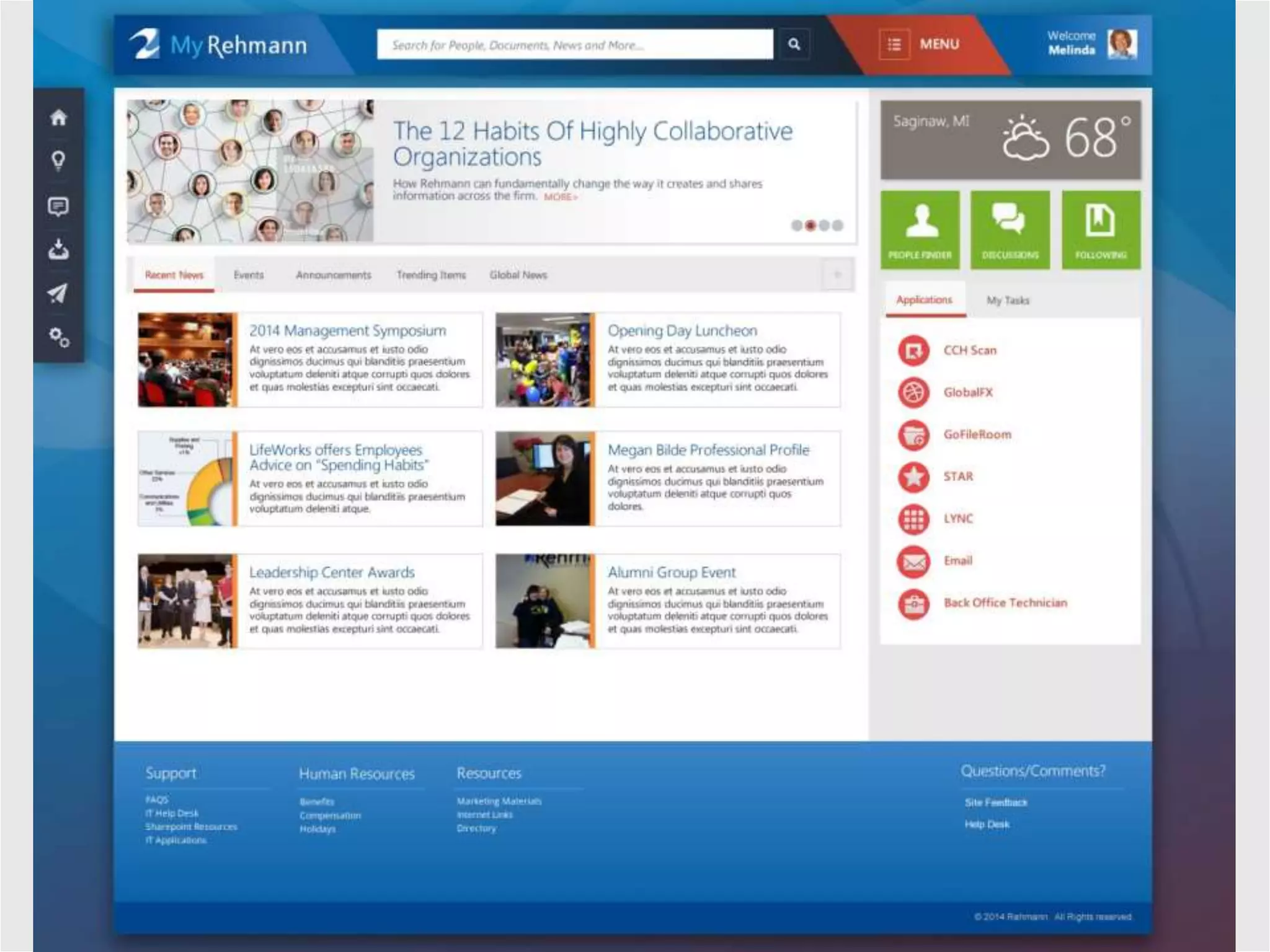Launch the CCH Scan application icon
The image size is (1270, 952).
(x=913, y=351)
